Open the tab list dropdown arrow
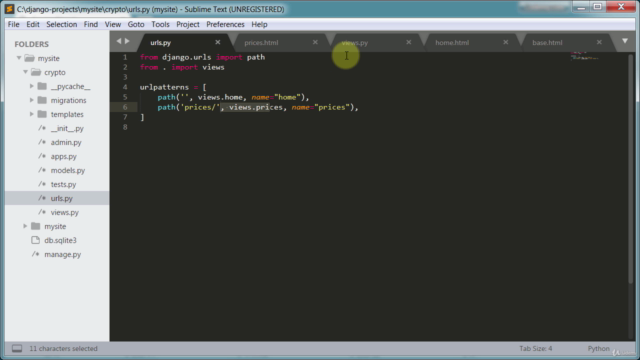 (x=625, y=41)
